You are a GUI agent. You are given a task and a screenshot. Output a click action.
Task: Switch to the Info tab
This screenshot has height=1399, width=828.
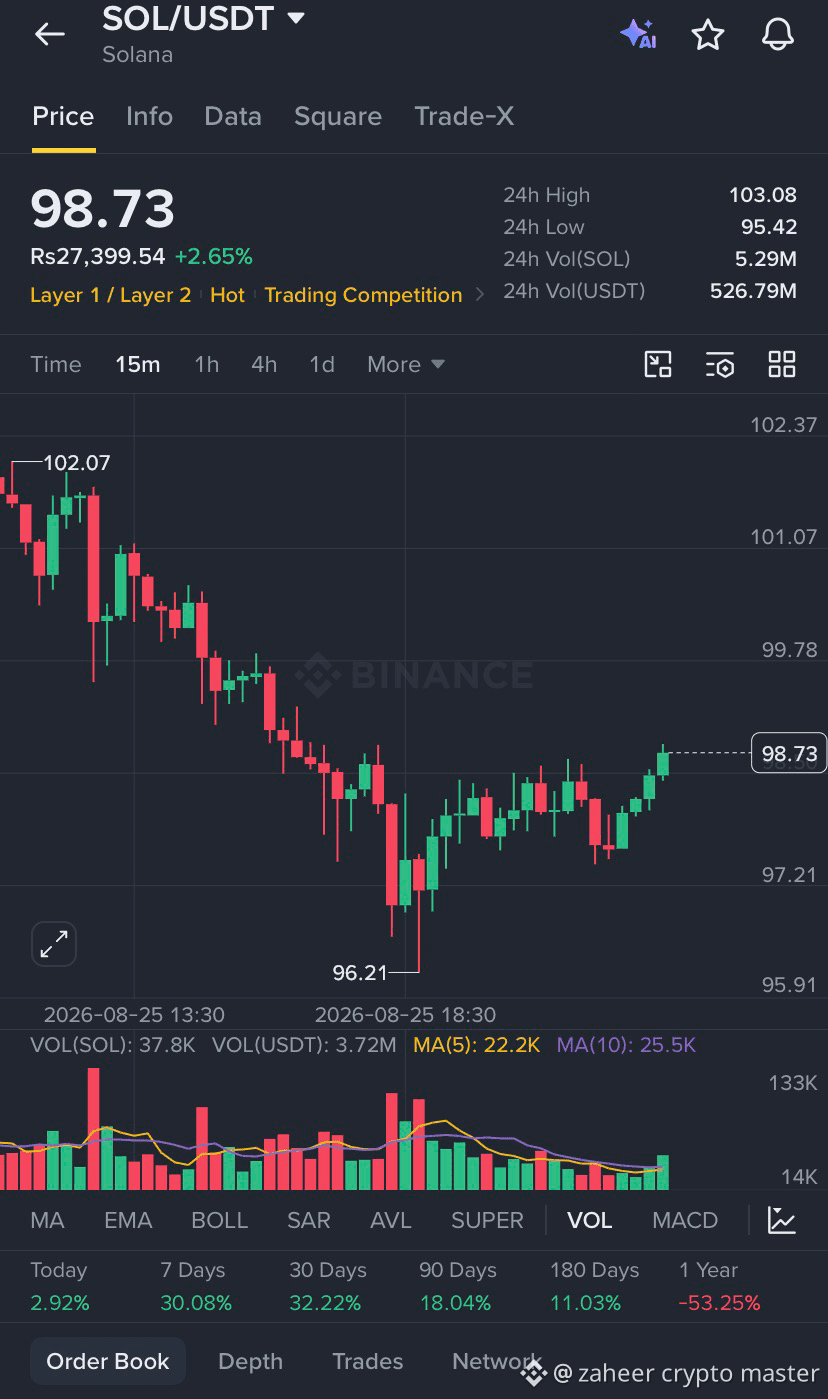click(x=149, y=116)
